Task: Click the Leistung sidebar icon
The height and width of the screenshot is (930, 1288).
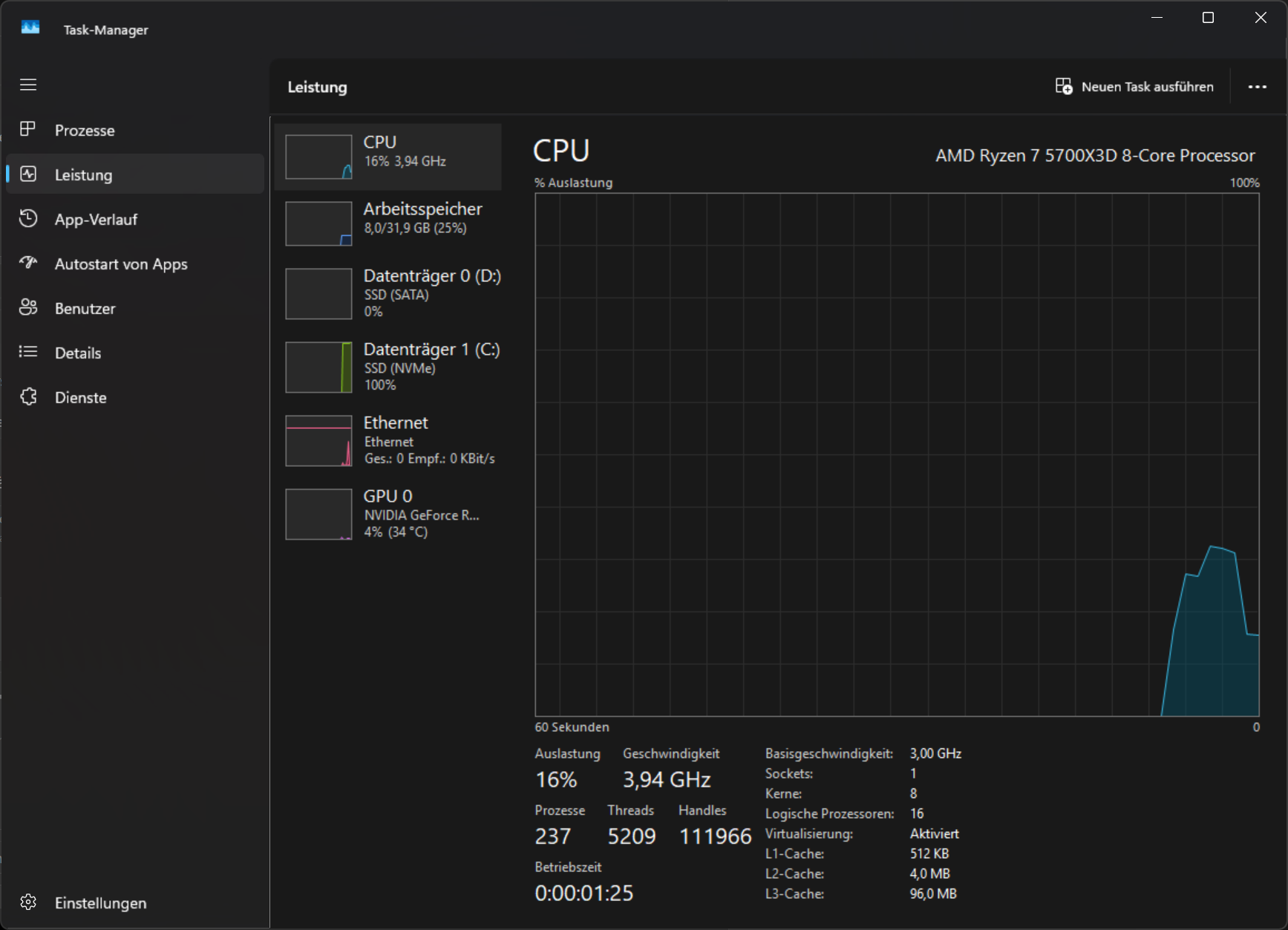Action: point(28,174)
